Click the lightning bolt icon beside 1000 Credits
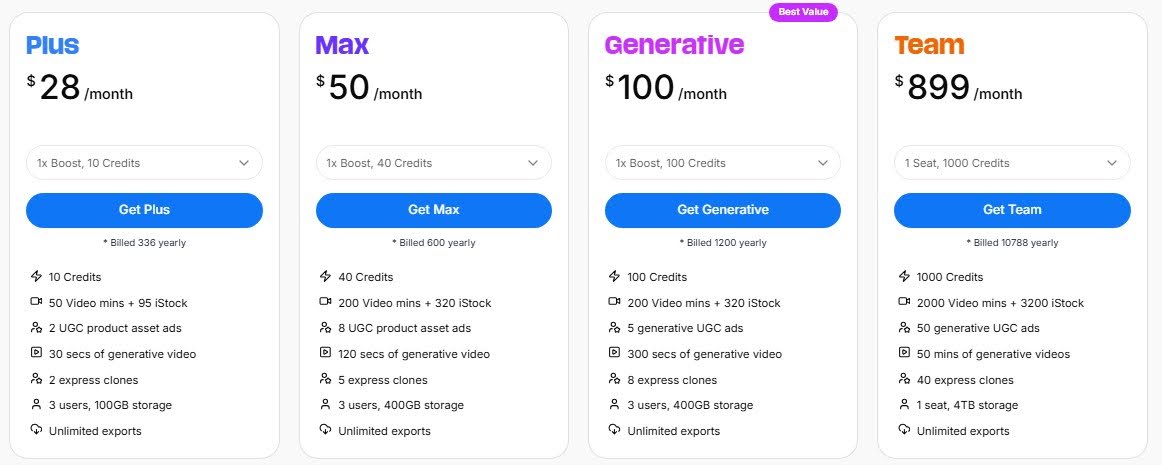The width and height of the screenshot is (1162, 465). [x=904, y=277]
